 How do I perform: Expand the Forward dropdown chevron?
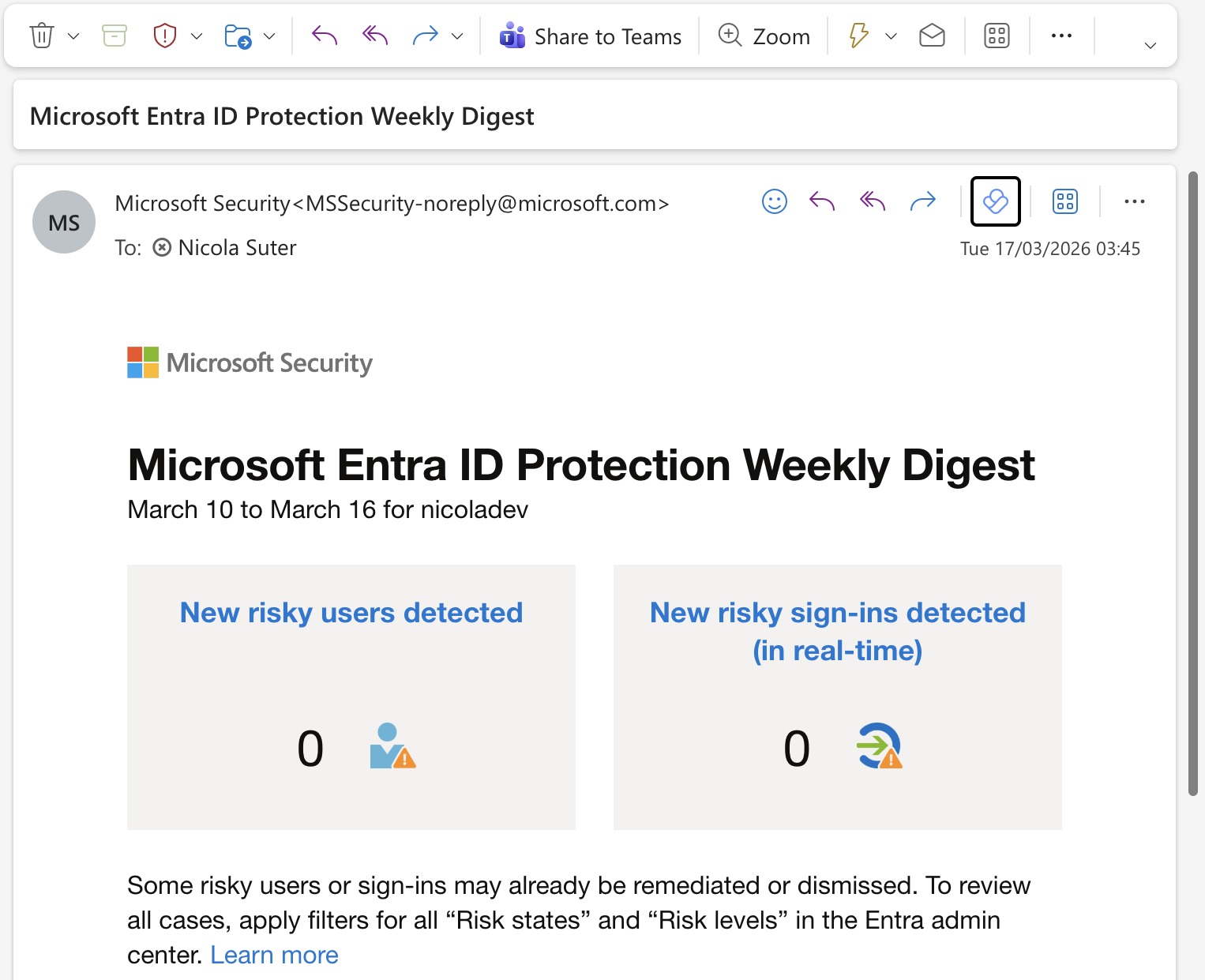(457, 36)
